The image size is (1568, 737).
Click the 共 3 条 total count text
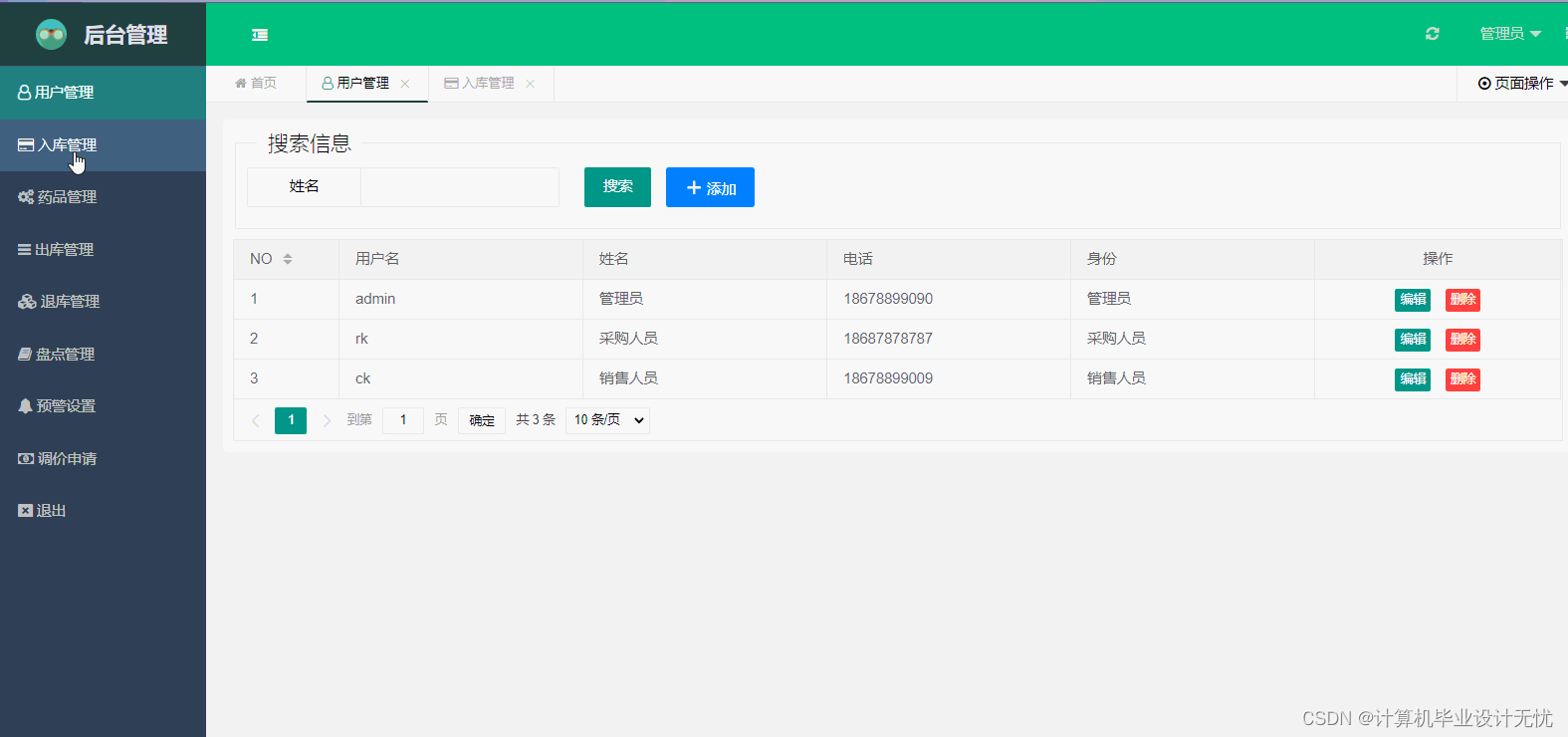[x=536, y=420]
